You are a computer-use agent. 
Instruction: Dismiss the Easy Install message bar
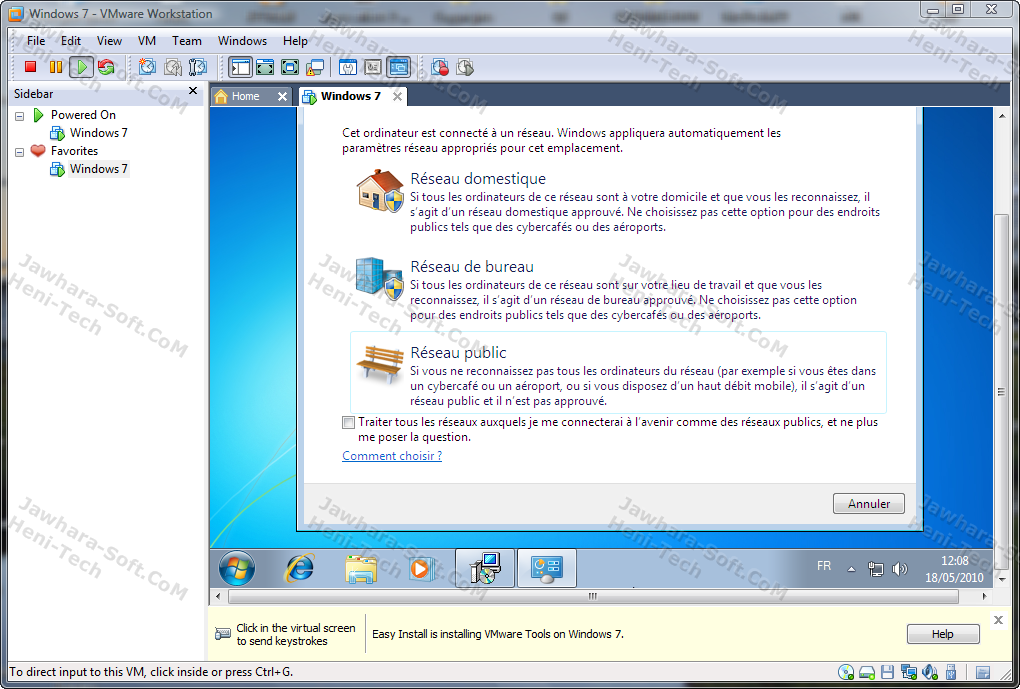999,620
